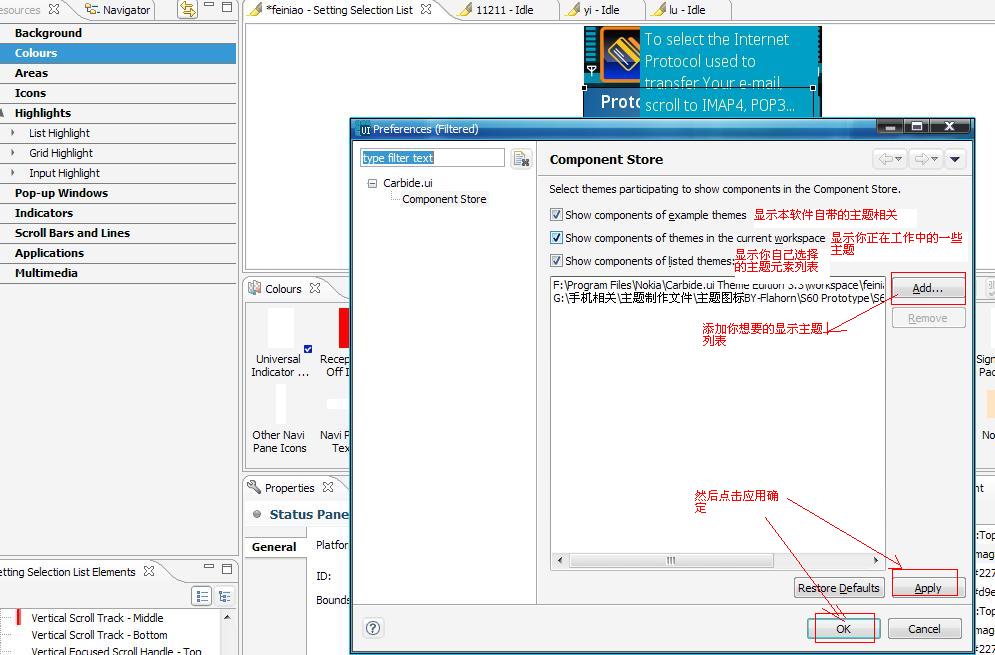
Task: Click the UI icon in Preferences title bar
Action: pos(366,129)
